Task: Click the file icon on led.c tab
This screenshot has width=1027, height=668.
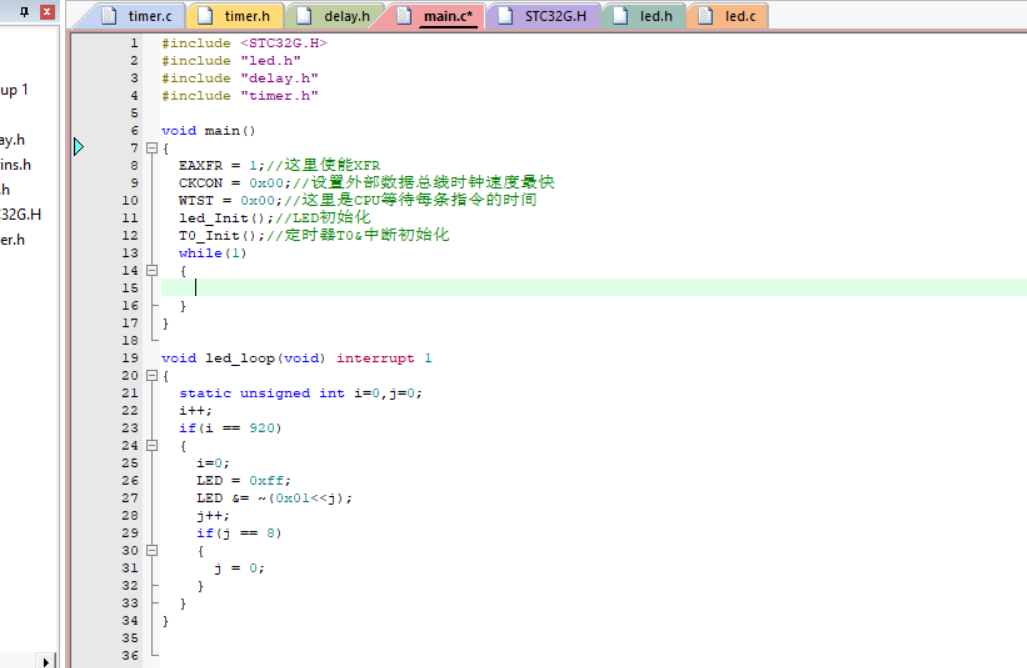Action: pyautogui.click(x=705, y=16)
